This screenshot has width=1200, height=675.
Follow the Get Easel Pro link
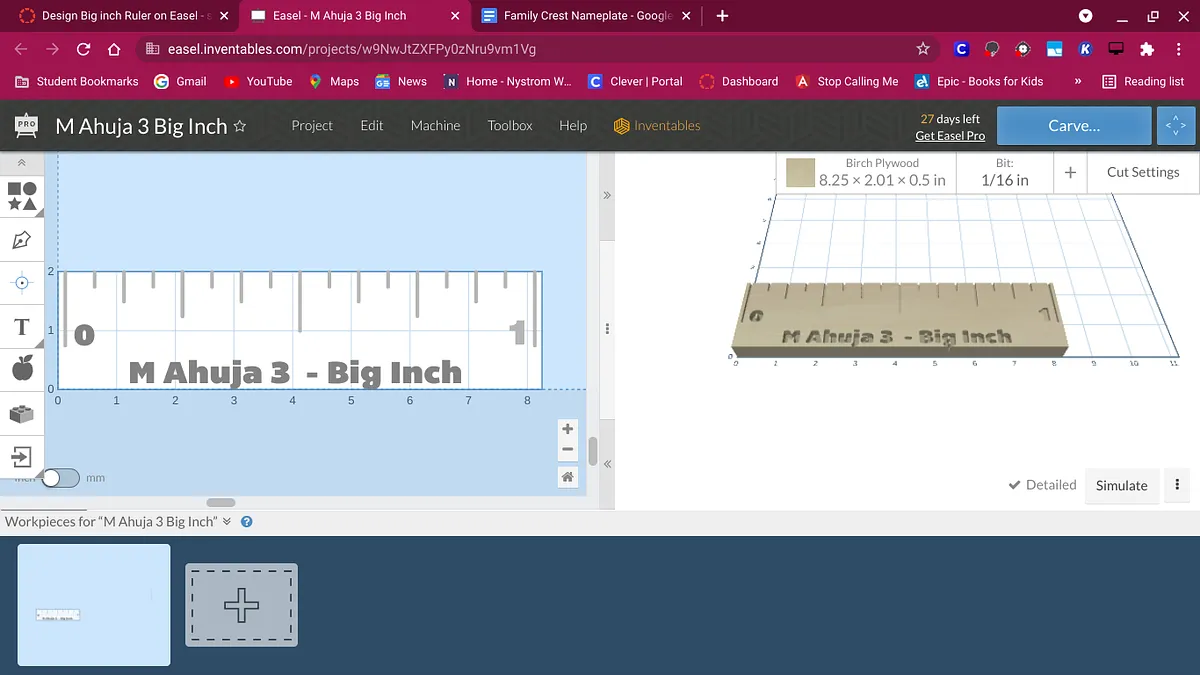coord(950,136)
